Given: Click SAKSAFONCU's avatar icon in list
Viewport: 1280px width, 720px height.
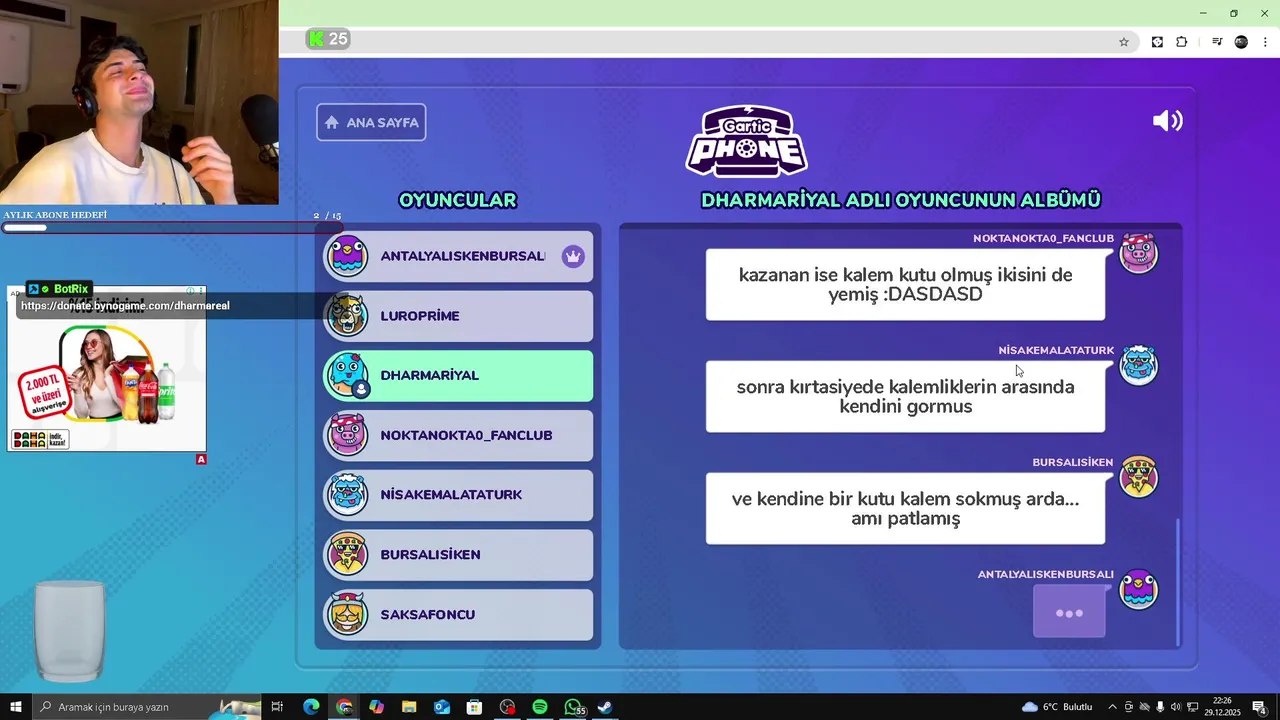Looking at the screenshot, I should point(347,614).
